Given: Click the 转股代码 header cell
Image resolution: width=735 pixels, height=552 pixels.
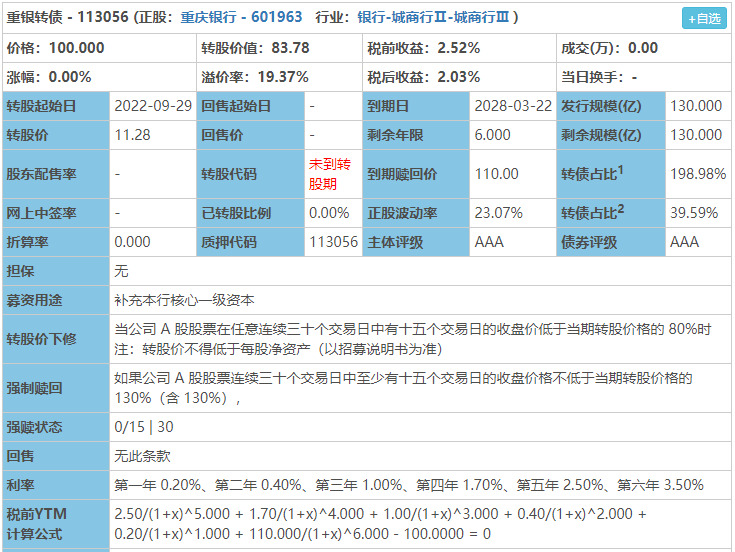Looking at the screenshot, I should click(251, 174).
